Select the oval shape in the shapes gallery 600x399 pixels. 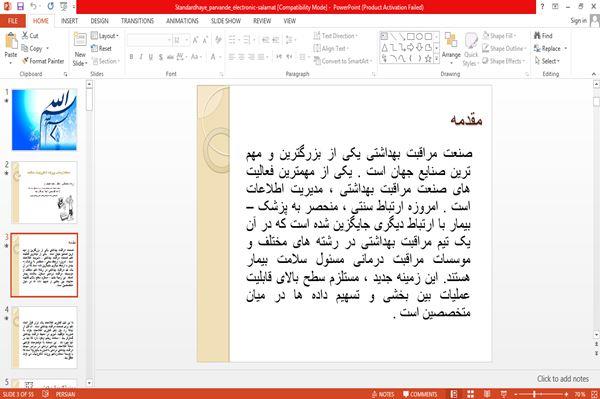coord(419,37)
